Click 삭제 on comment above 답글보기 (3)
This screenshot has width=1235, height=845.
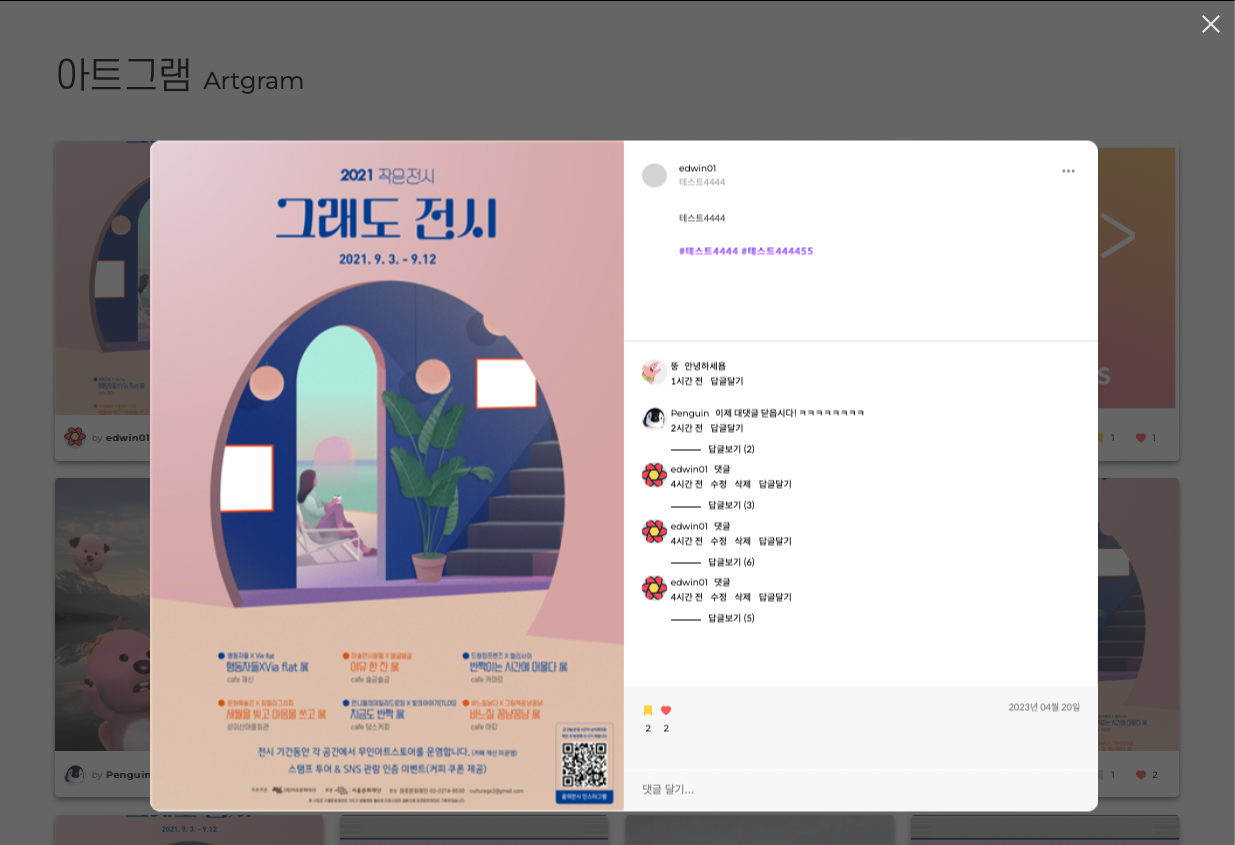[742, 484]
